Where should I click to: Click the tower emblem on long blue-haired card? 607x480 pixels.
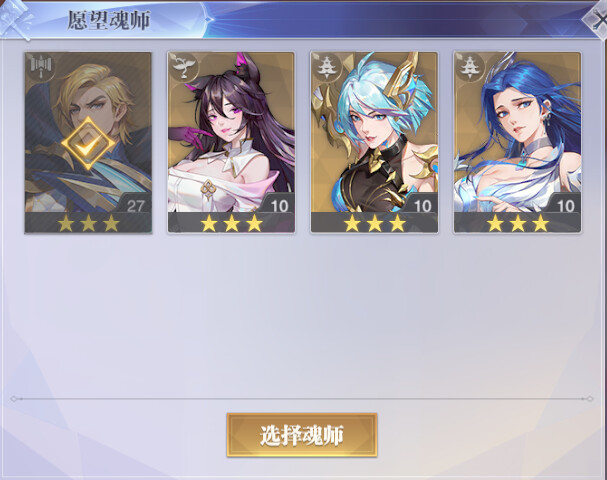[x=470, y=67]
